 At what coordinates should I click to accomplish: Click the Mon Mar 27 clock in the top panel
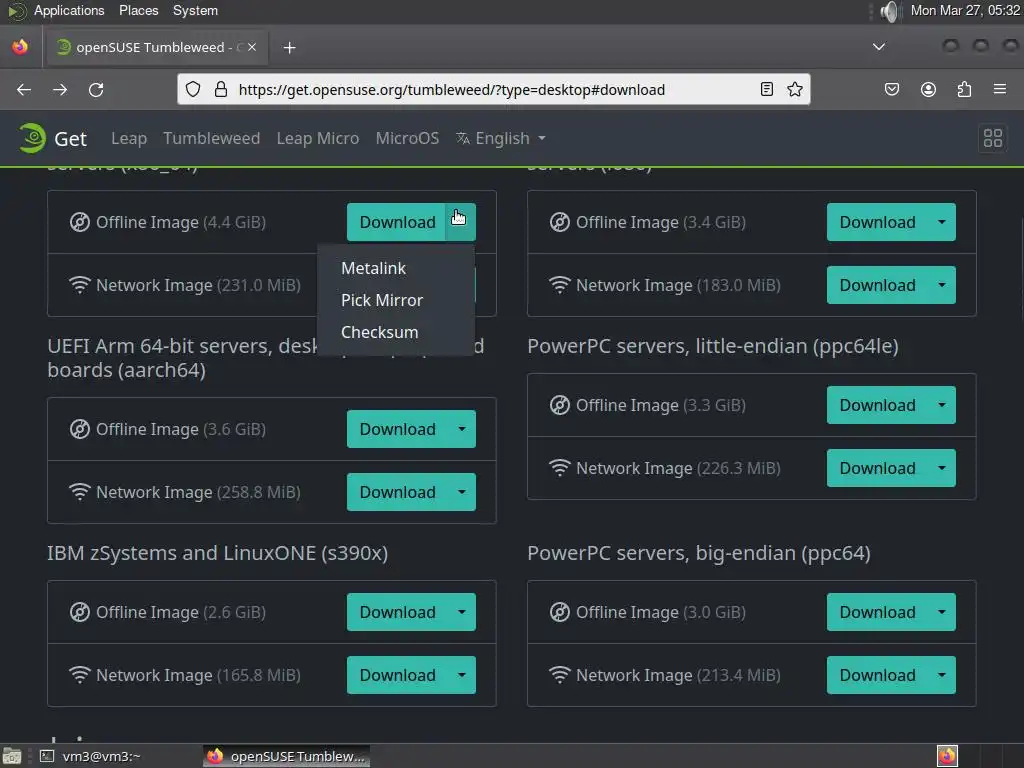coord(965,10)
